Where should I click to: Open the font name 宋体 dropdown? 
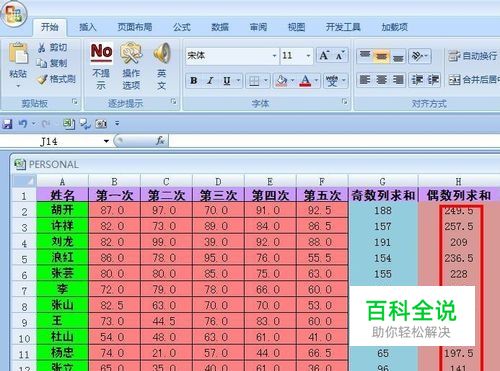tap(274, 56)
